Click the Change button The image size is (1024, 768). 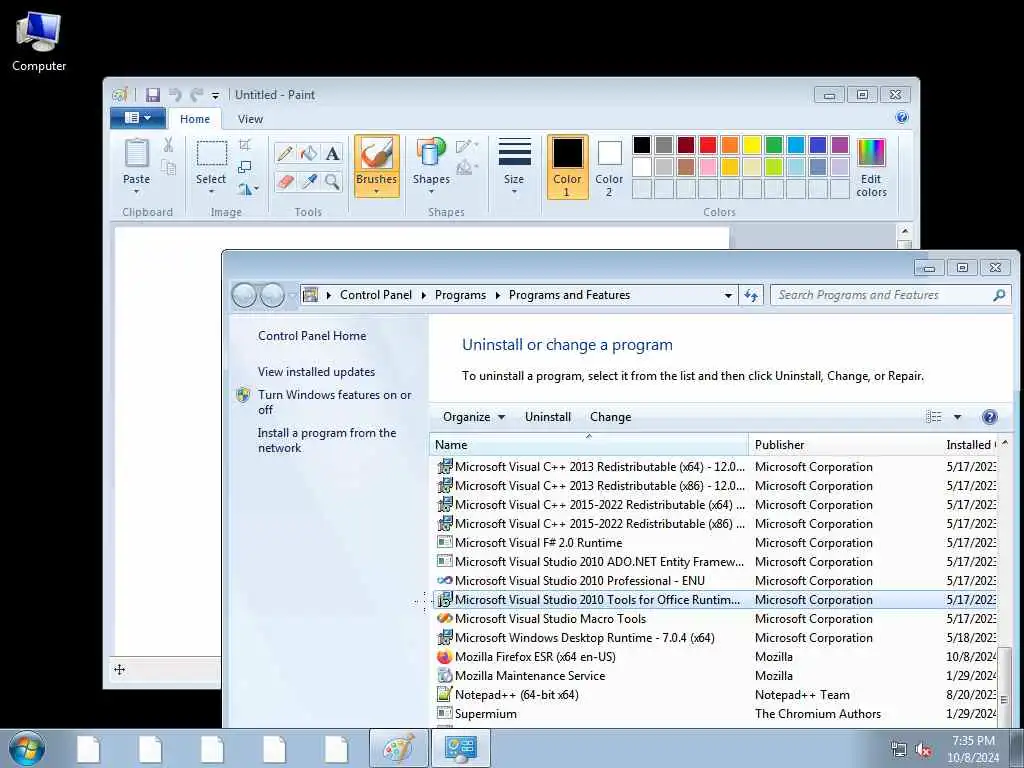pyautogui.click(x=610, y=417)
